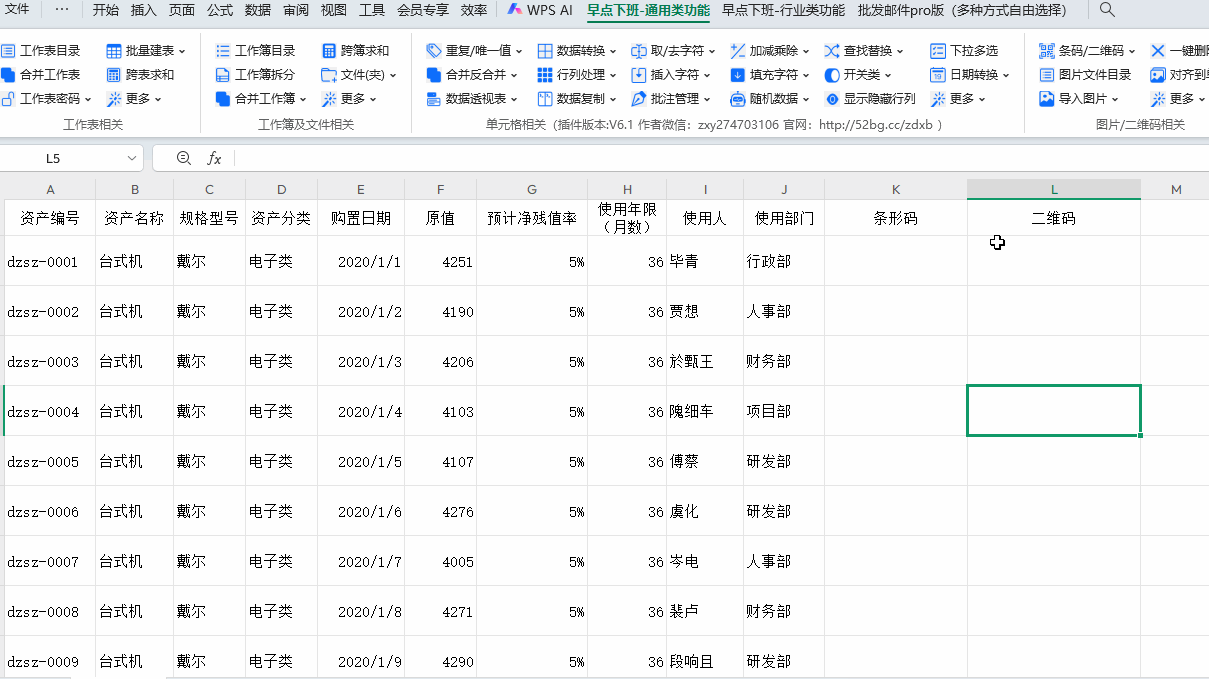This screenshot has height=679, width=1209.
Task: Switch to the 早点下班-行业类功能 tab
Action: pyautogui.click(x=783, y=10)
